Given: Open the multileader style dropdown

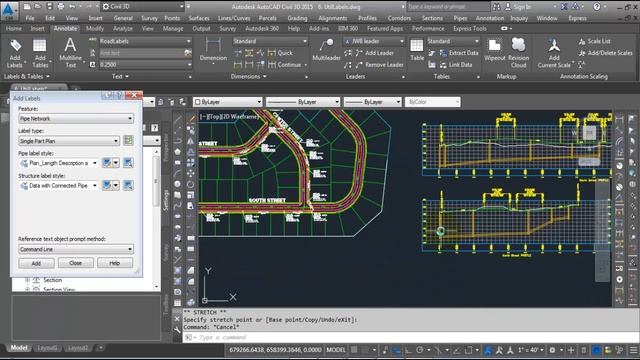Looking at the screenshot, I should tap(374, 41).
